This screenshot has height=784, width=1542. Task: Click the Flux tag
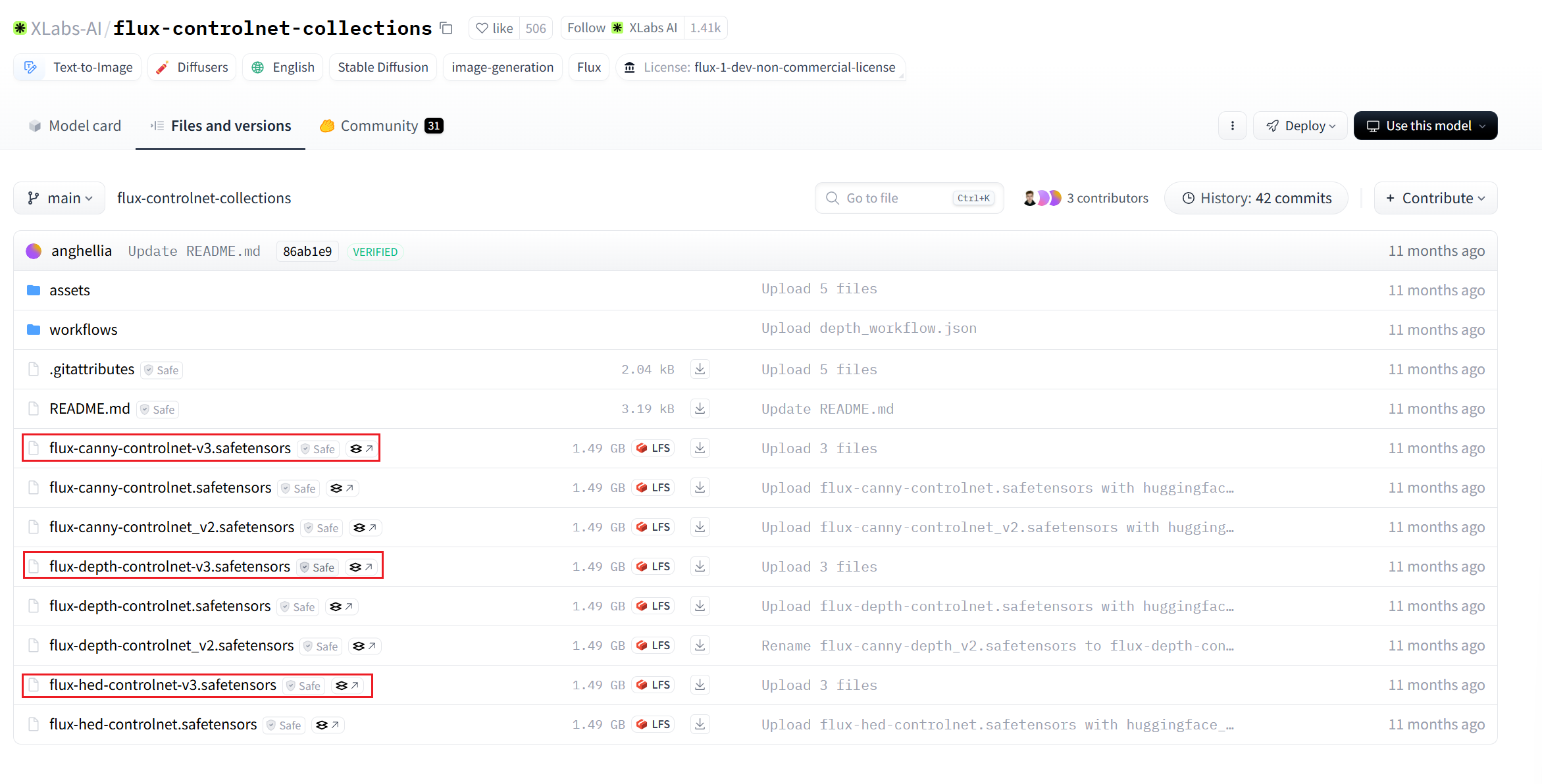click(x=589, y=67)
